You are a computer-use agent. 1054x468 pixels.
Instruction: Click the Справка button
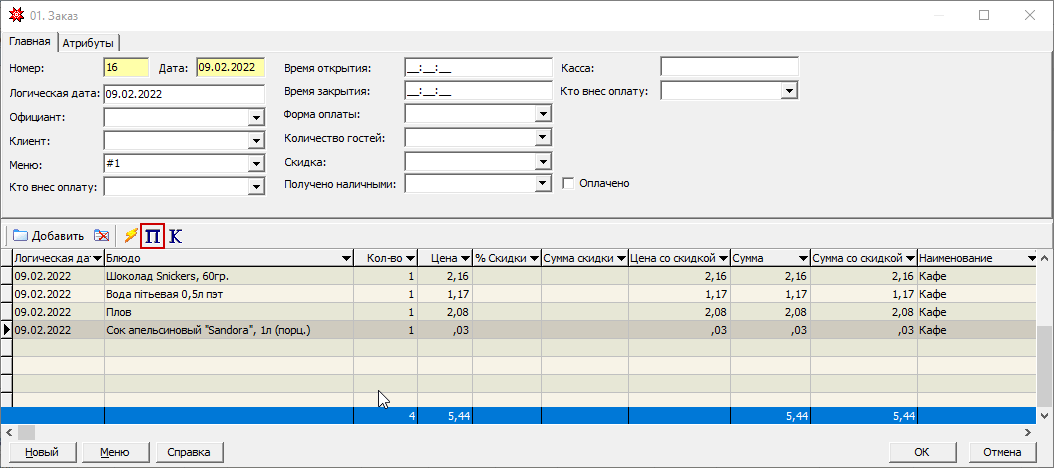189,452
